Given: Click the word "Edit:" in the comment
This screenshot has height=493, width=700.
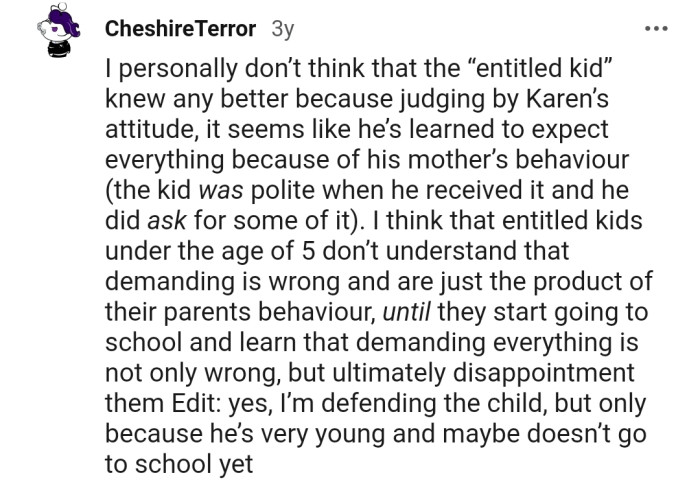Looking at the screenshot, I should click(197, 403).
